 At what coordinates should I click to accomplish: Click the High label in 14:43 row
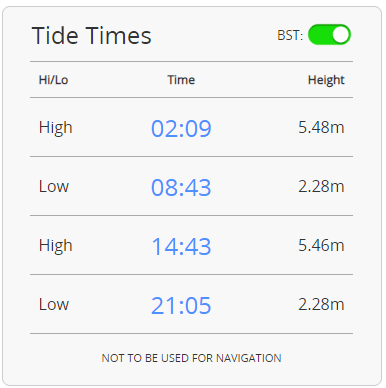[56, 246]
